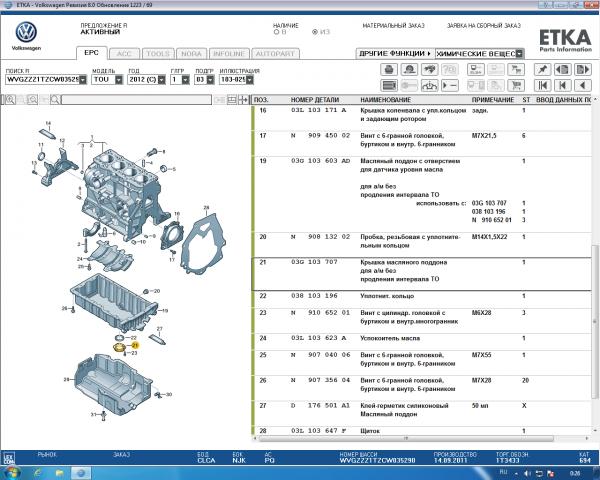This screenshot has height=480, width=600.
Task: Click the magnifier search icon
Action: (55, 100)
